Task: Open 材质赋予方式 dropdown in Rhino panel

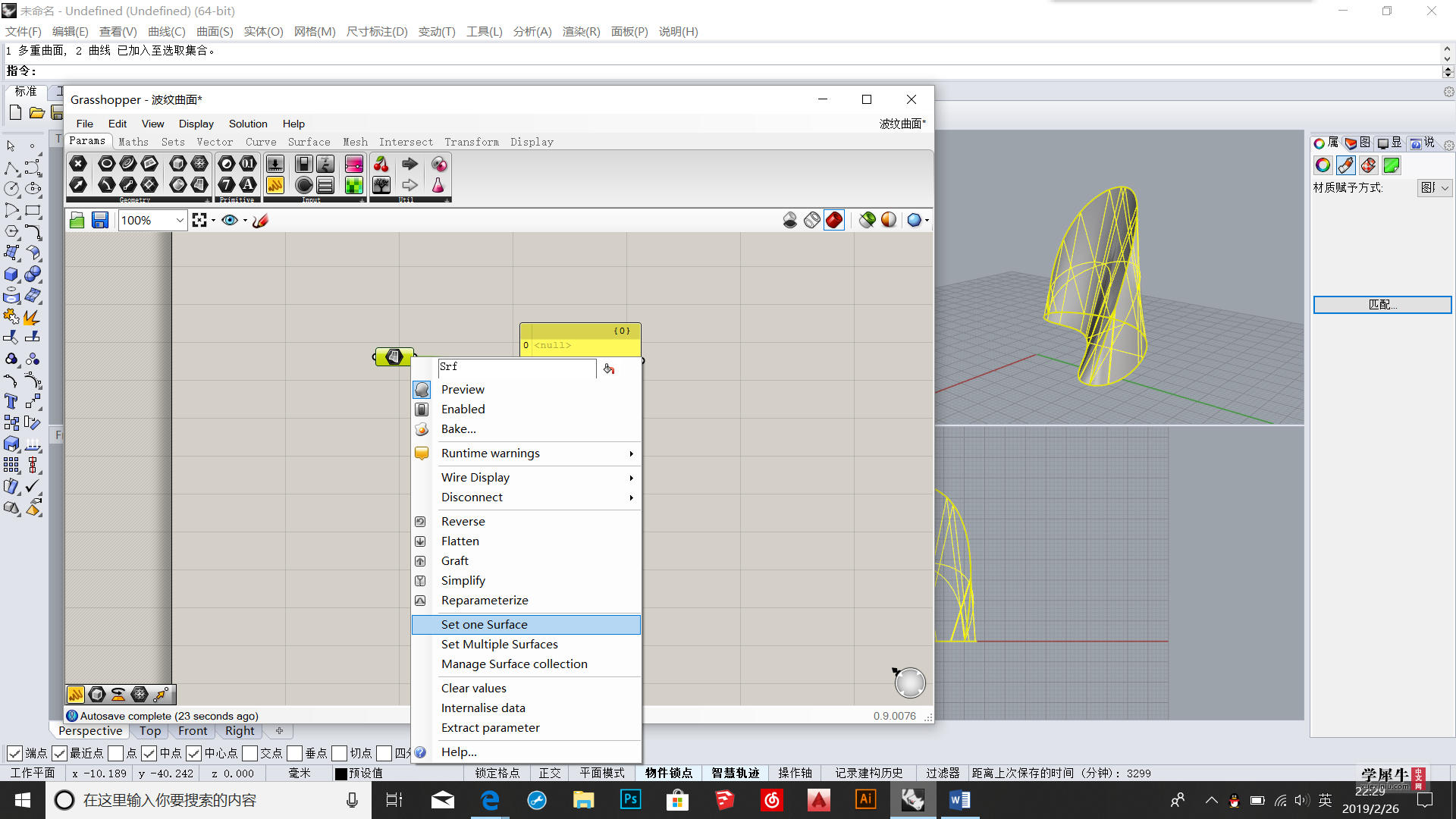Action: [1435, 187]
